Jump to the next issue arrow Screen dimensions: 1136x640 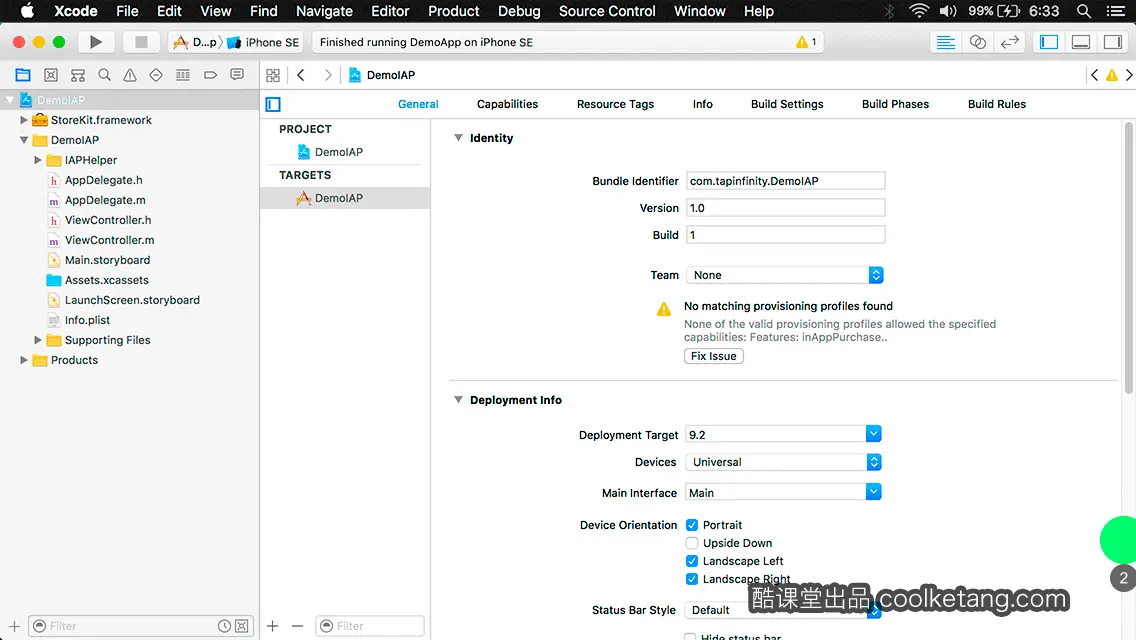(x=1129, y=75)
